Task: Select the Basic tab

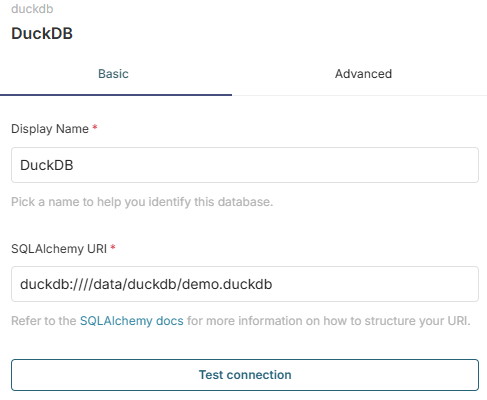Action: coord(113,74)
